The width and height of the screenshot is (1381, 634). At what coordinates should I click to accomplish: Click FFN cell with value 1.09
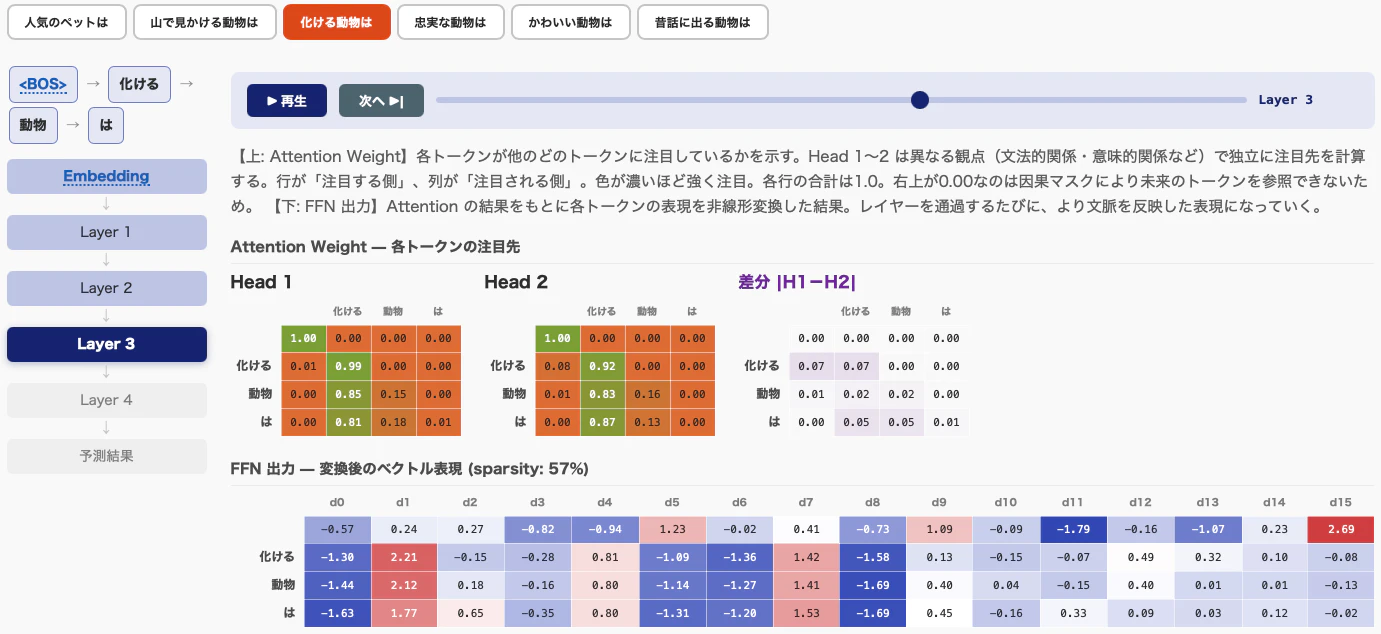pyautogui.click(x=938, y=529)
